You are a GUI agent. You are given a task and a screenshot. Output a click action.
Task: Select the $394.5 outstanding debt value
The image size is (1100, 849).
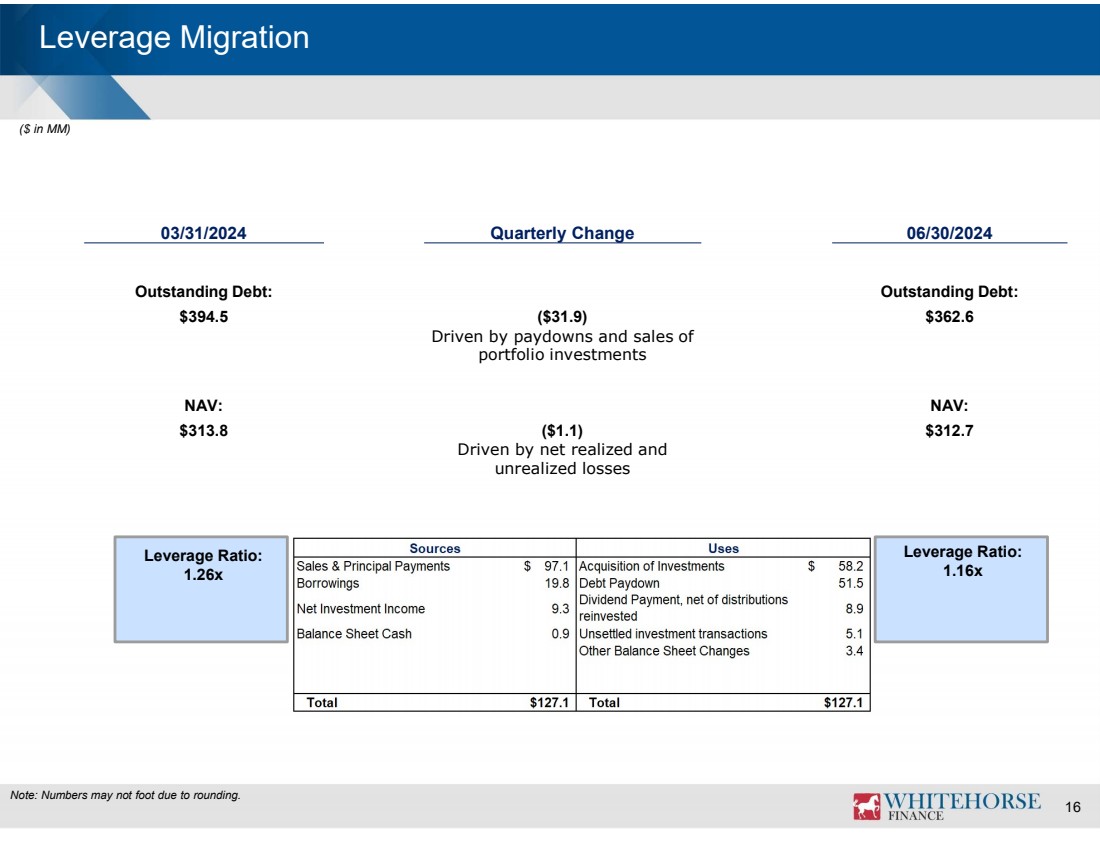pos(203,316)
